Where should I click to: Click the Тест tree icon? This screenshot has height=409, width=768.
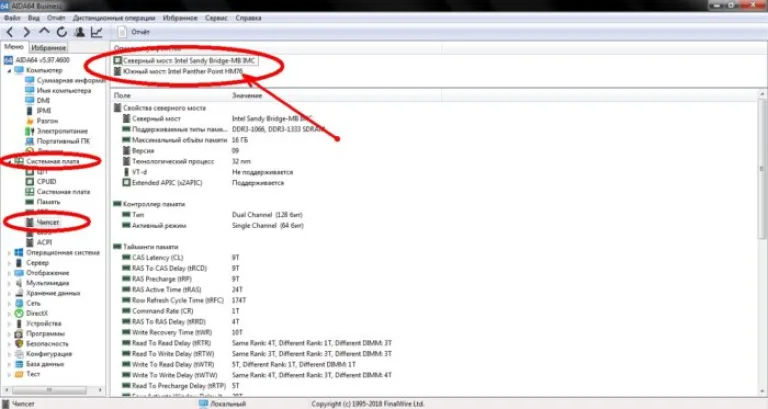(x=19, y=374)
